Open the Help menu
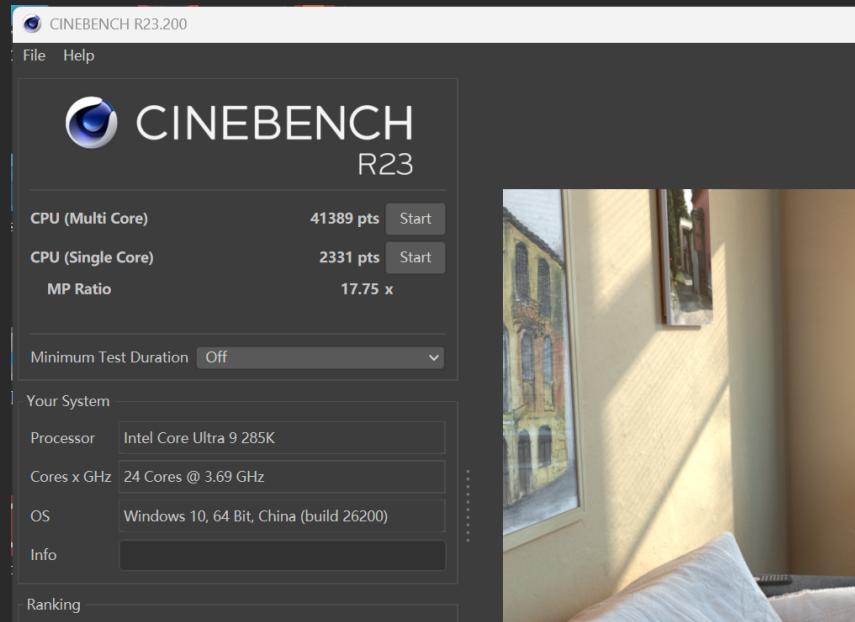 coord(79,56)
